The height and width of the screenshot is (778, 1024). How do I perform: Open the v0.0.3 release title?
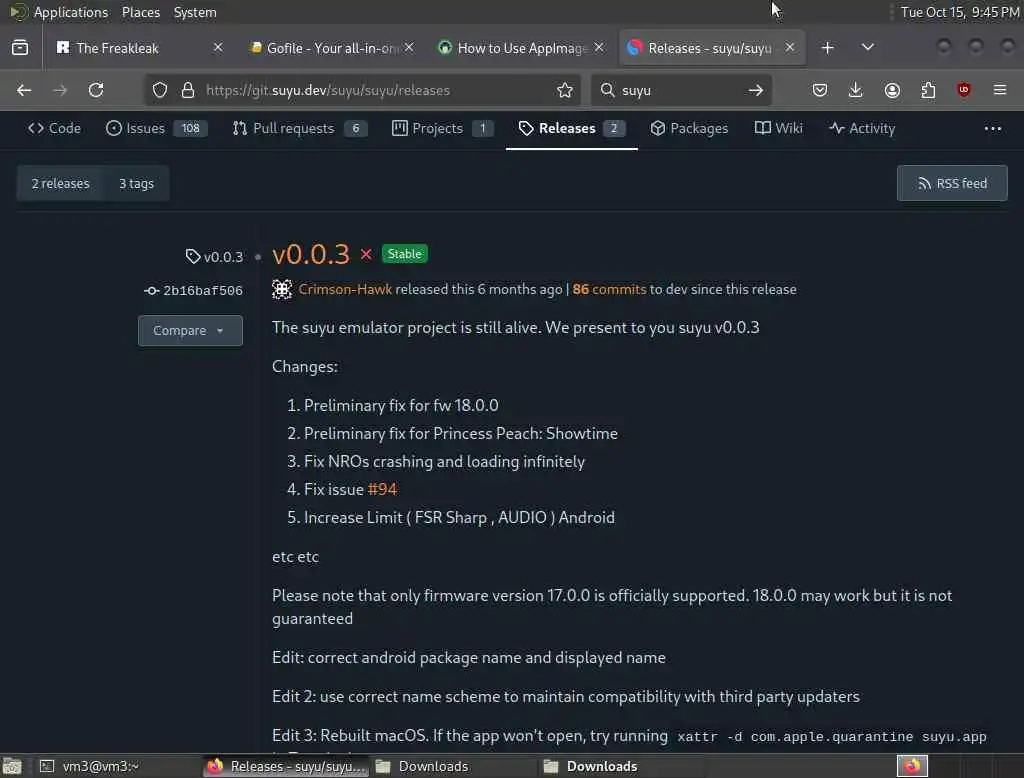(311, 254)
